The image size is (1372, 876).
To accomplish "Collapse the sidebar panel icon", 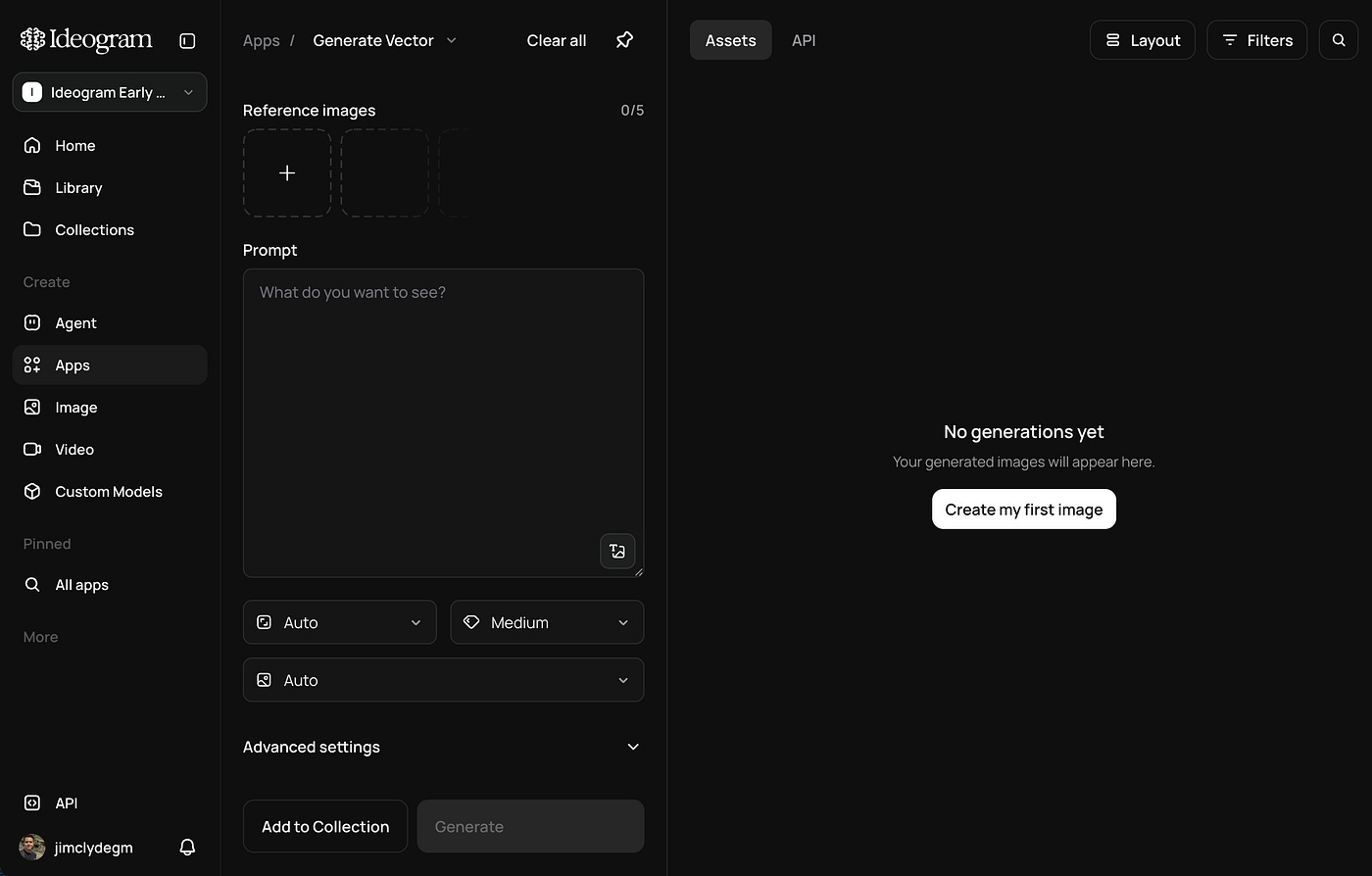I will 187,40.
